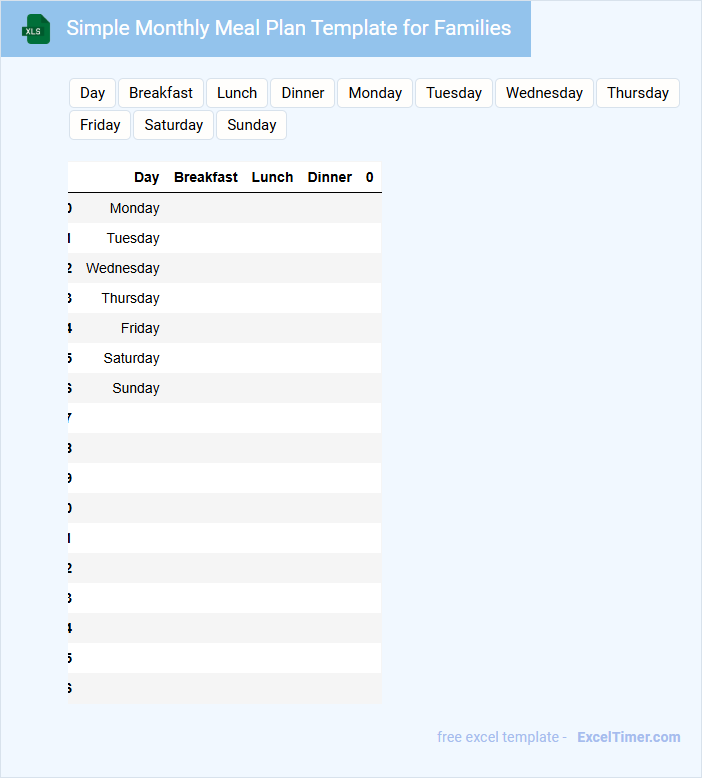702x778 pixels.
Task: Click the page title heading text
Action: pos(289,28)
